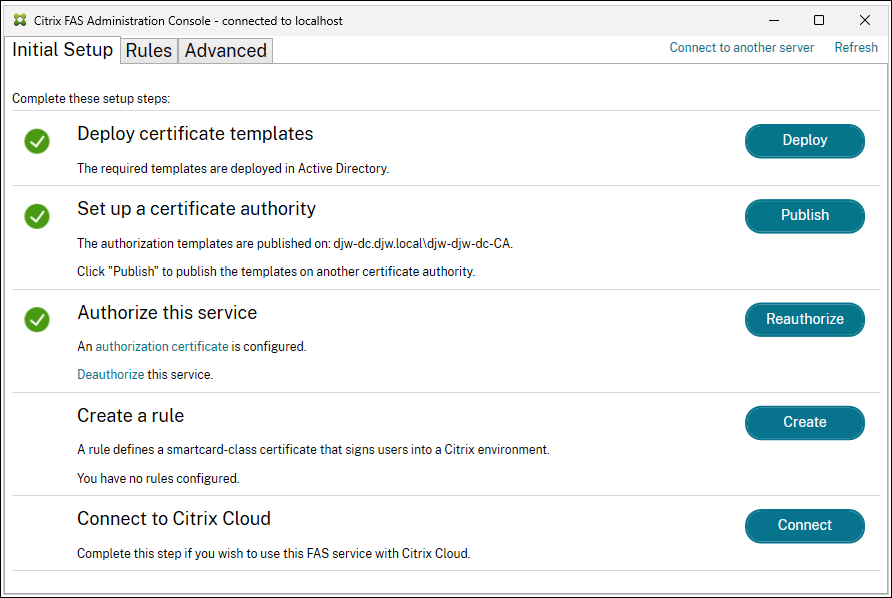Click Deploy to deploy certificate templates
The image size is (892, 598).
[804, 141]
